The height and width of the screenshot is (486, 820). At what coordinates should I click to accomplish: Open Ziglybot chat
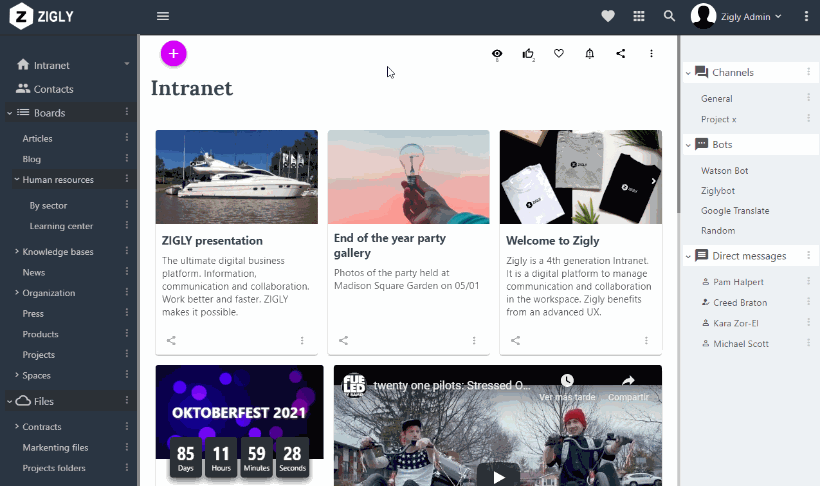[x=718, y=191]
